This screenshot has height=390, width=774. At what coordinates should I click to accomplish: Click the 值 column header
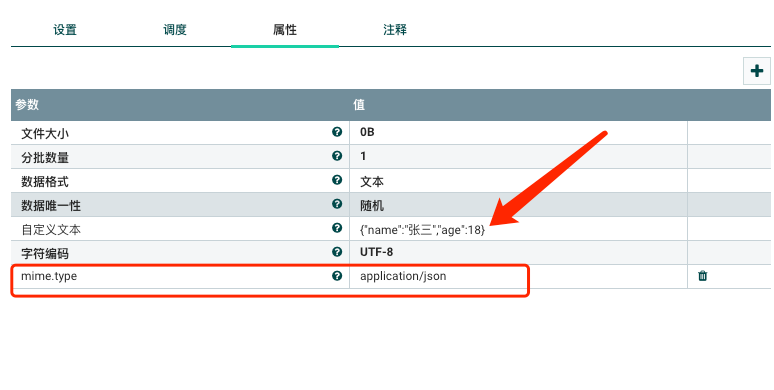(359, 105)
